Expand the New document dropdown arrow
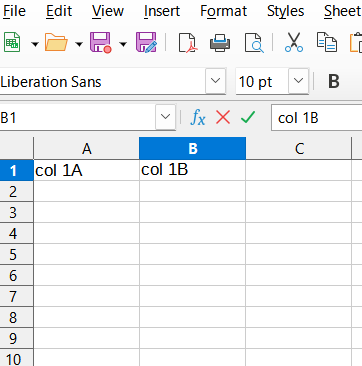This screenshot has height=366, width=362. pyautogui.click(x=35, y=44)
